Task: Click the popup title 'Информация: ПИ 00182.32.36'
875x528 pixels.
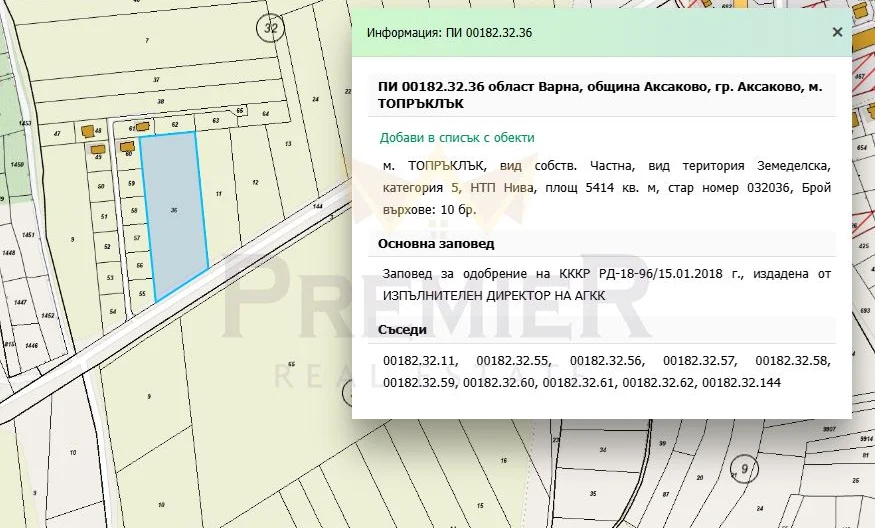Action: pyautogui.click(x=449, y=33)
